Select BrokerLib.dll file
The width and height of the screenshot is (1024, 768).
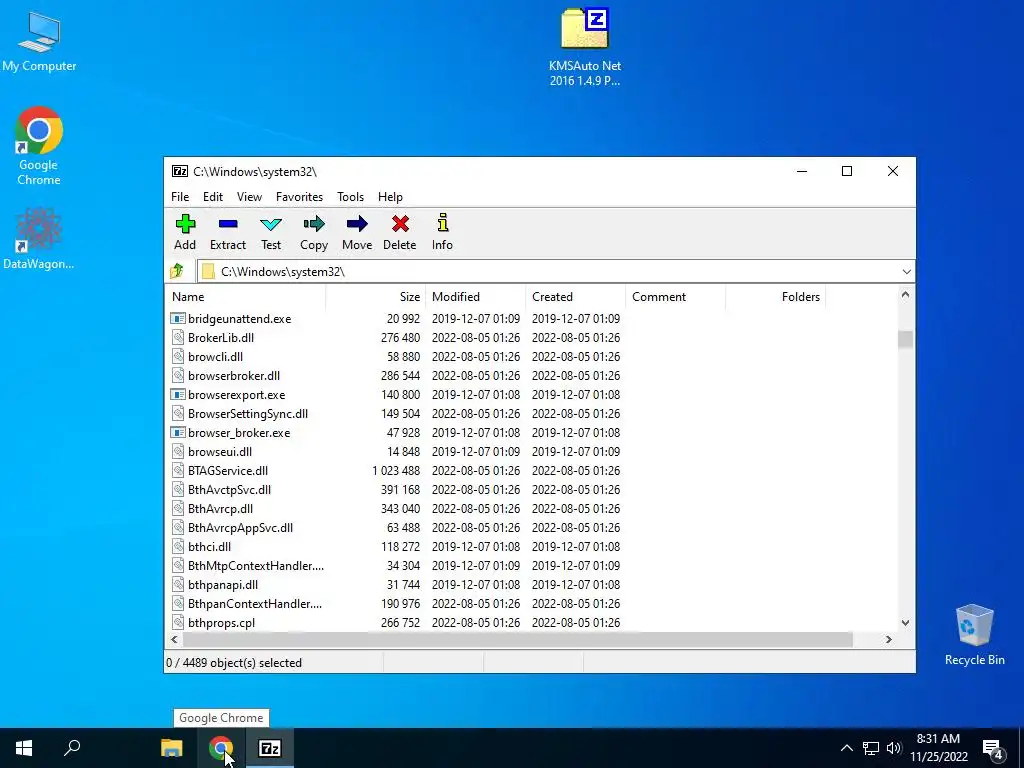pos(221,338)
